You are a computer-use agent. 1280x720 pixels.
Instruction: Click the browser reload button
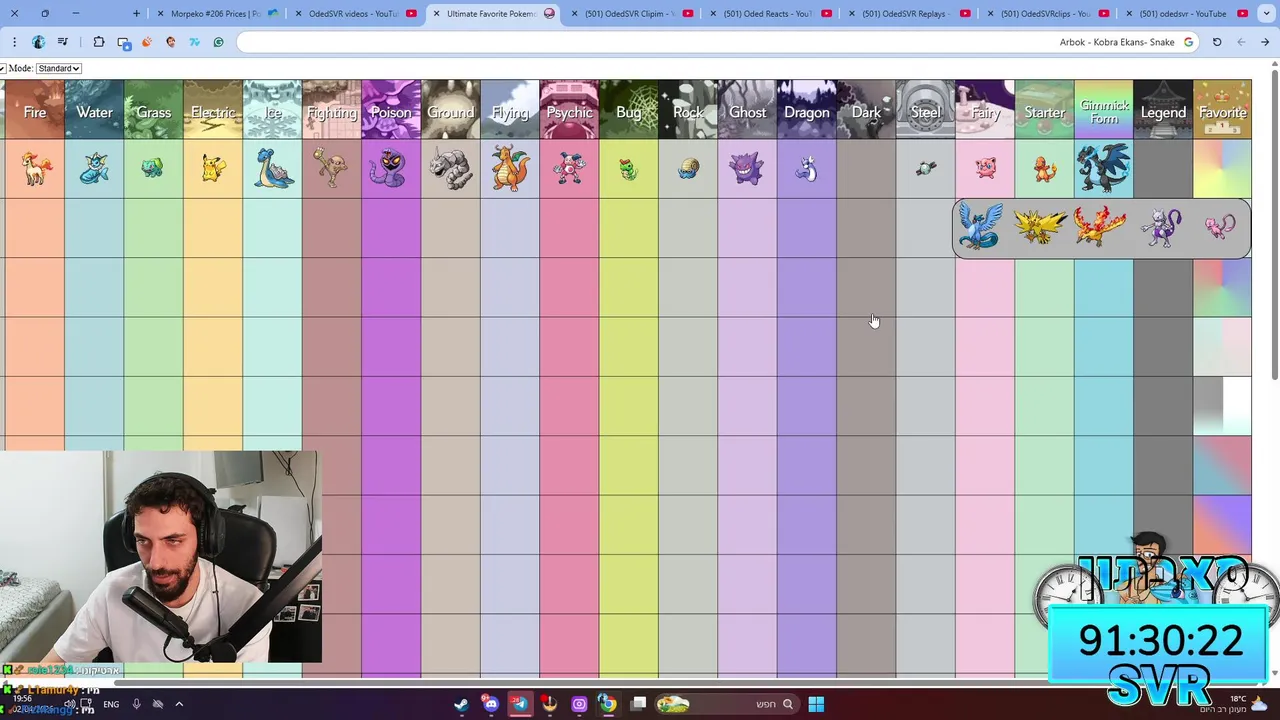1217,42
